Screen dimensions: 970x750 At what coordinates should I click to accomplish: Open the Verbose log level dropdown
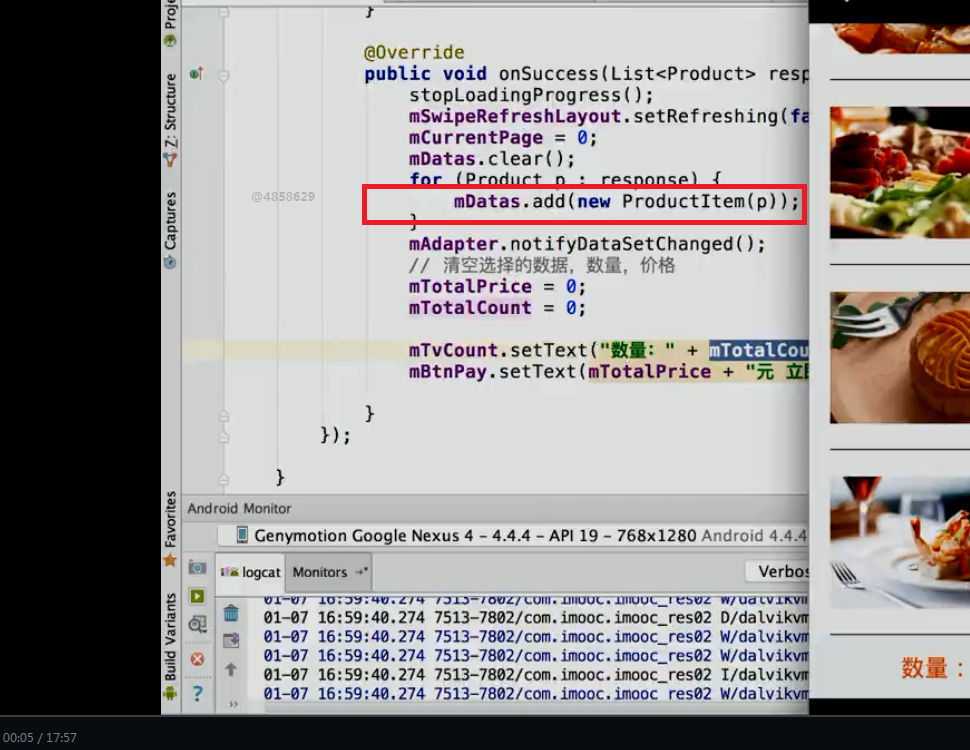click(777, 571)
